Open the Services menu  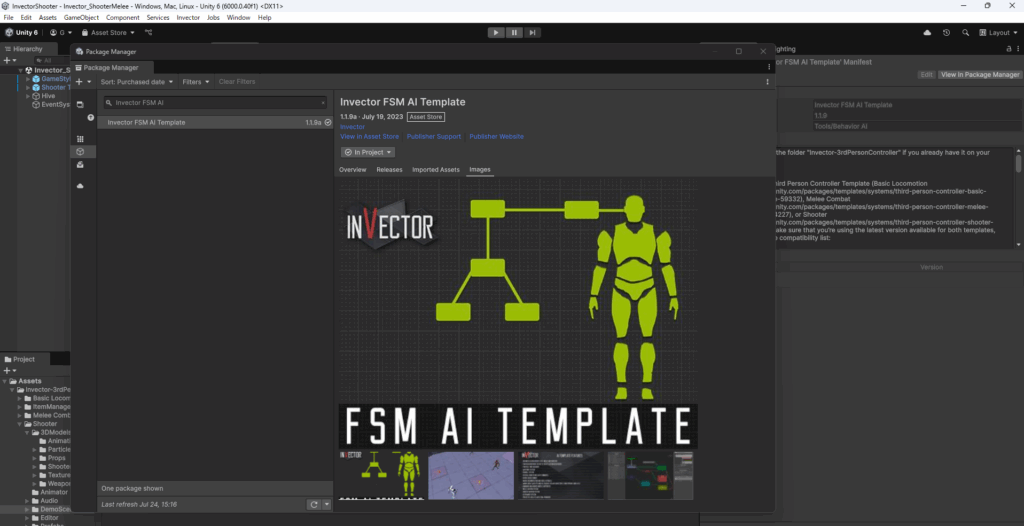(x=157, y=18)
